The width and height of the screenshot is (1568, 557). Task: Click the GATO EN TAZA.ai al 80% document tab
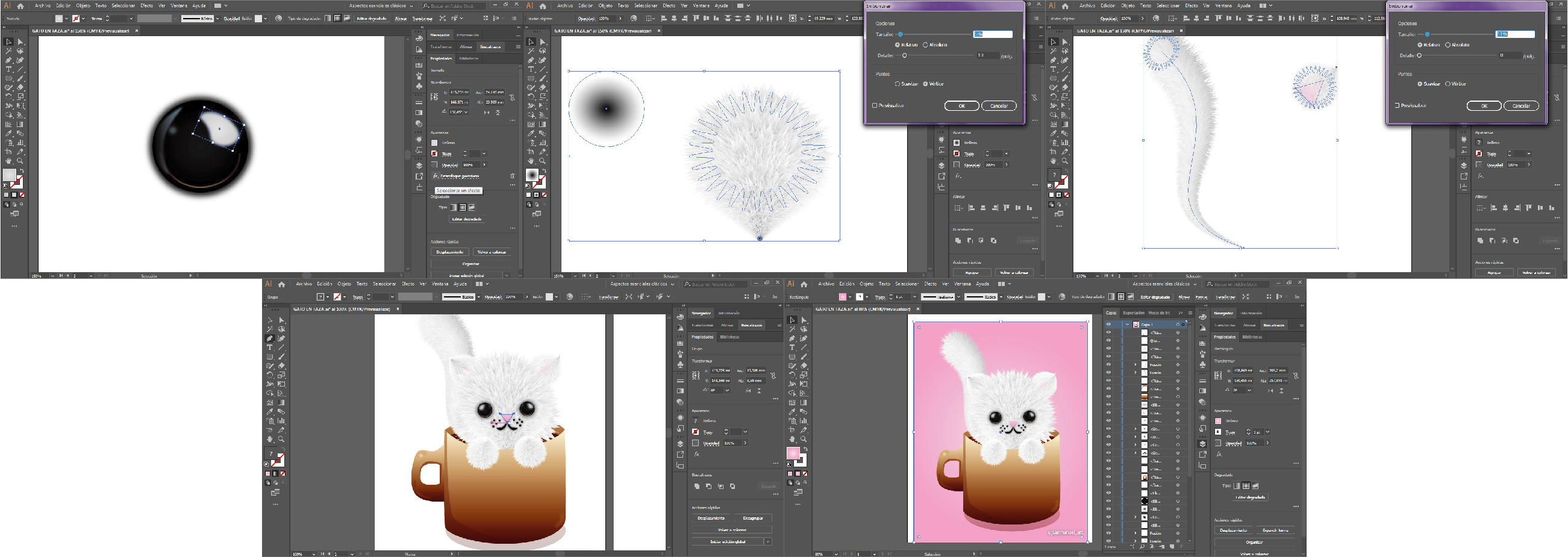(863, 310)
